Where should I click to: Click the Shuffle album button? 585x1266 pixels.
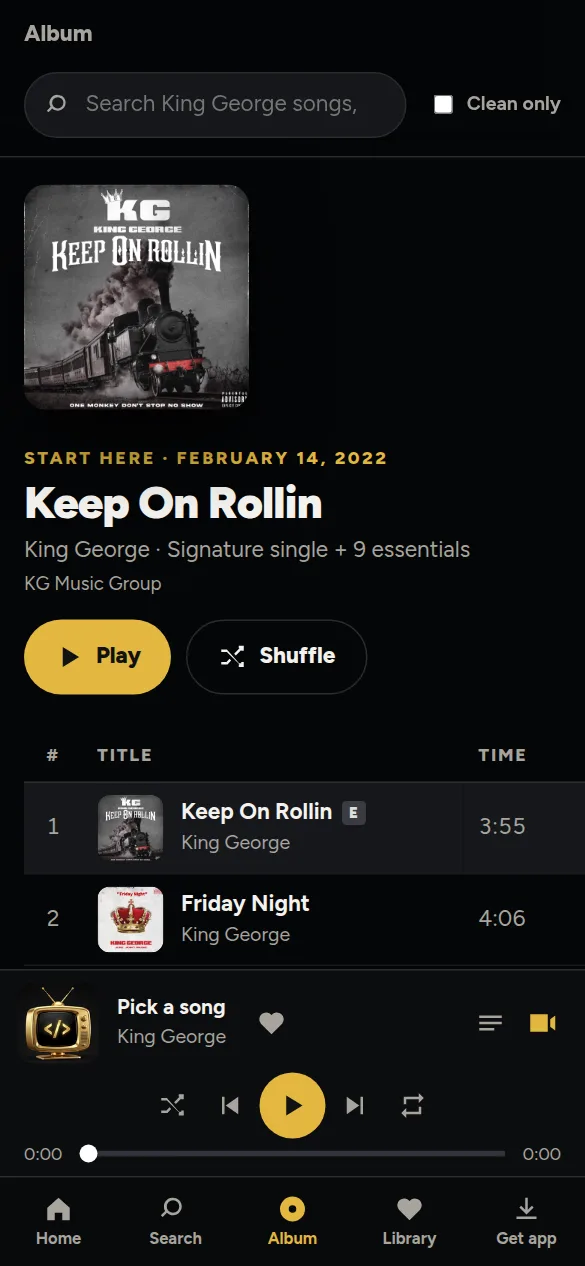coord(276,657)
